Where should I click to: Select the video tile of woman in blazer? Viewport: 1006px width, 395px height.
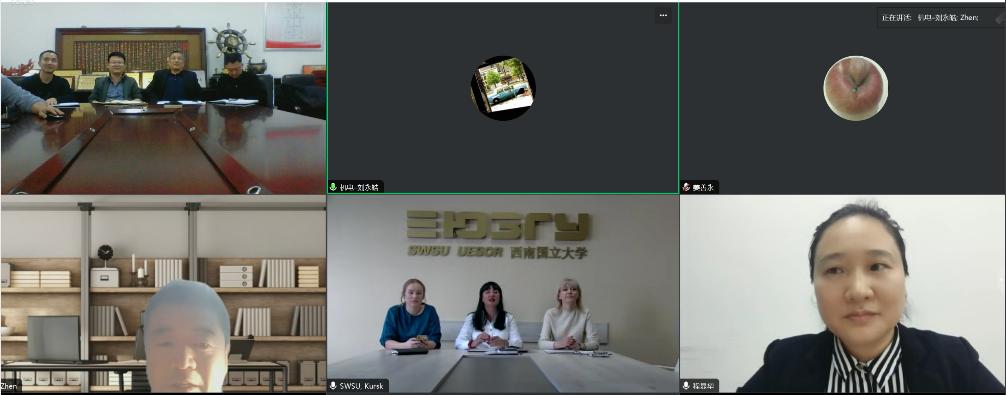coord(842,294)
